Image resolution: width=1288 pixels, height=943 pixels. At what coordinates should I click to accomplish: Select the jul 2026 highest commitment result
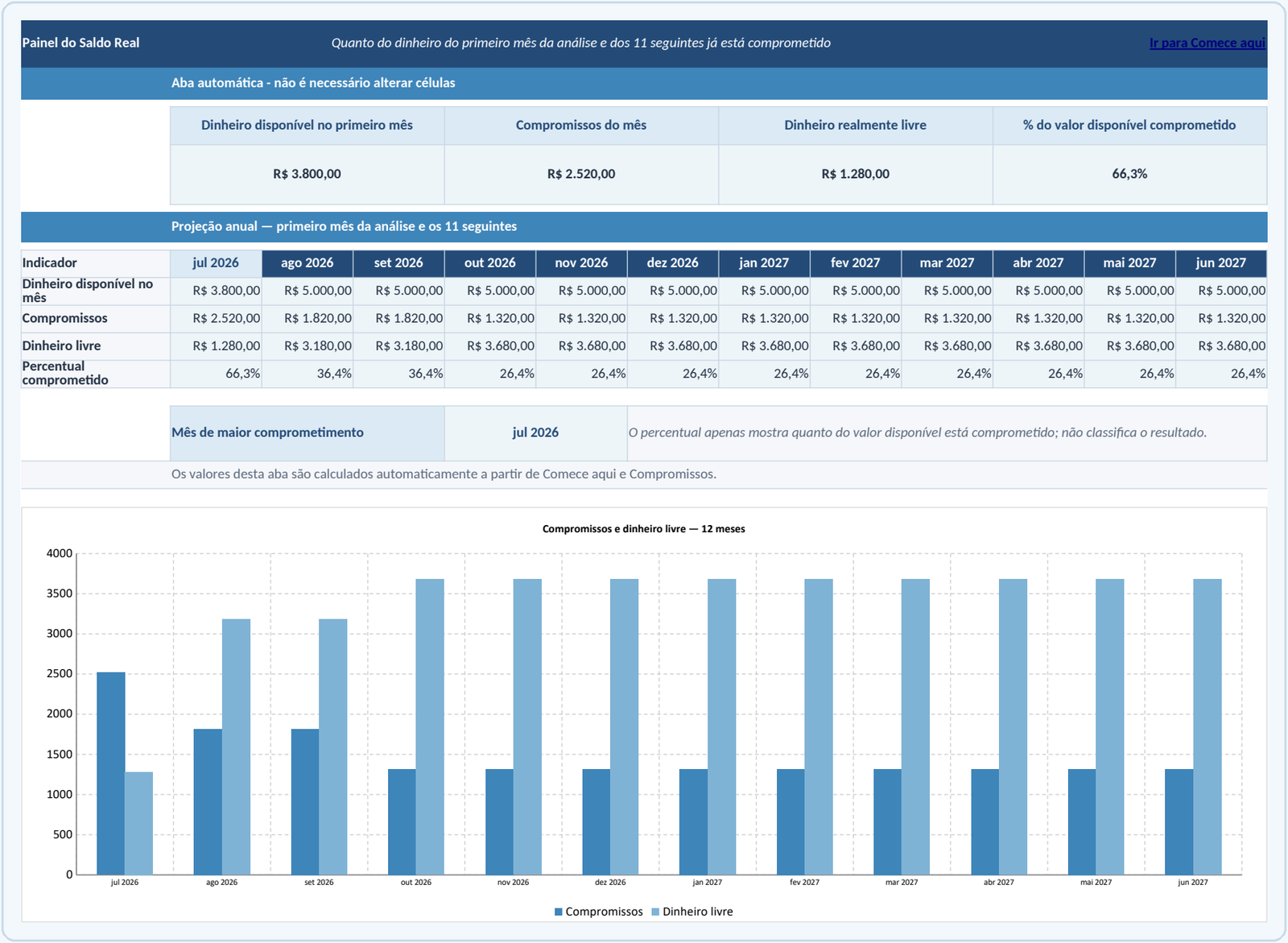pos(535,432)
